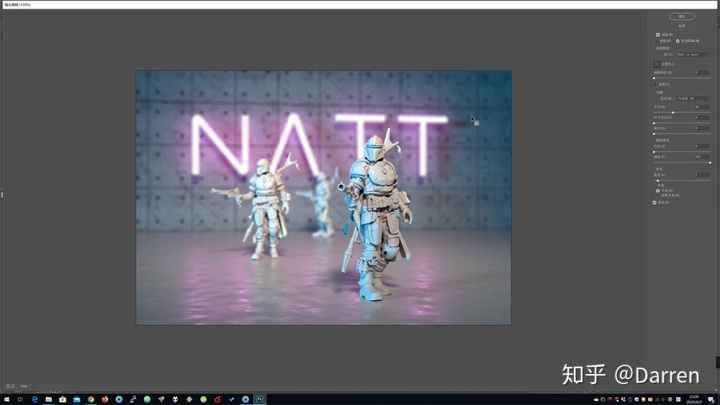The height and width of the screenshot is (405, 720).
Task: Click the Photoshop icon in the taskbar
Action: [259, 399]
